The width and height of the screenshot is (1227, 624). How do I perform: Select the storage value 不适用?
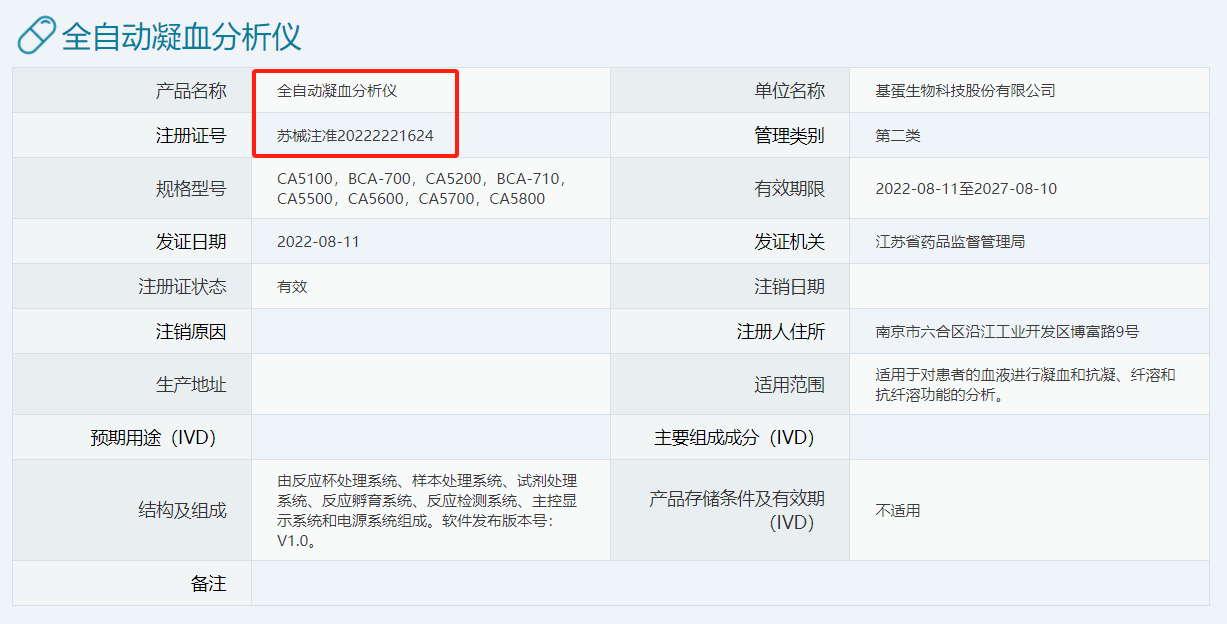[x=898, y=511]
